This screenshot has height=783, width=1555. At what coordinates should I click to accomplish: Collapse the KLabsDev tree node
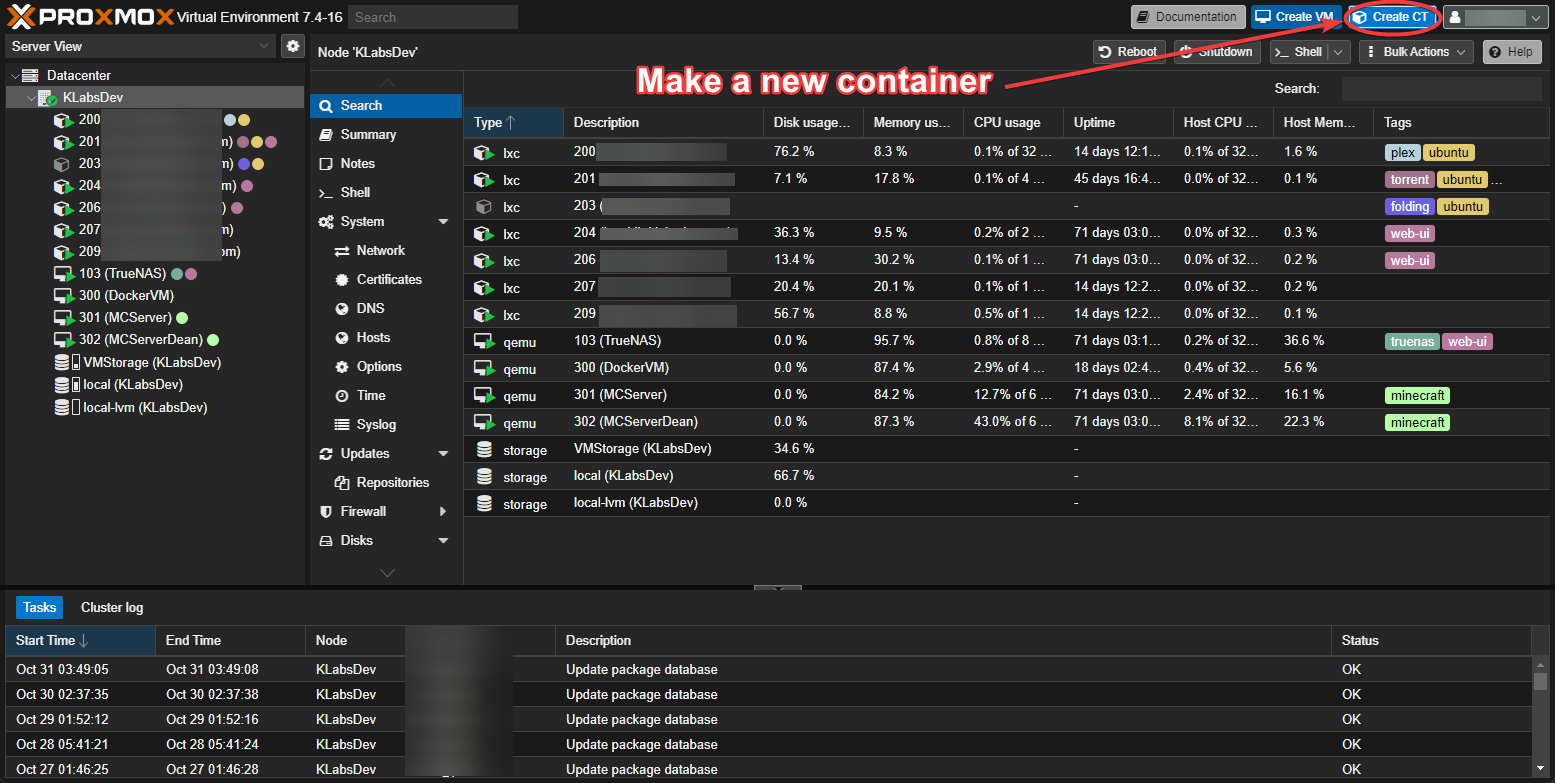31,98
